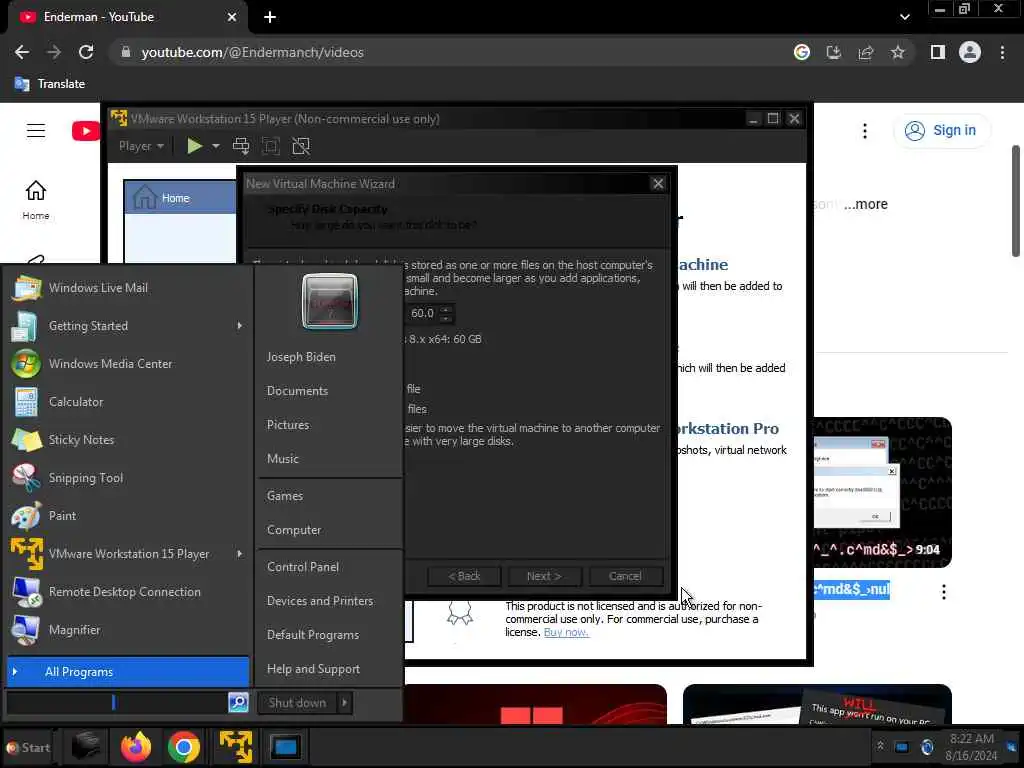Click the Start menu search field
This screenshot has height=768, width=1024.
tap(118, 702)
